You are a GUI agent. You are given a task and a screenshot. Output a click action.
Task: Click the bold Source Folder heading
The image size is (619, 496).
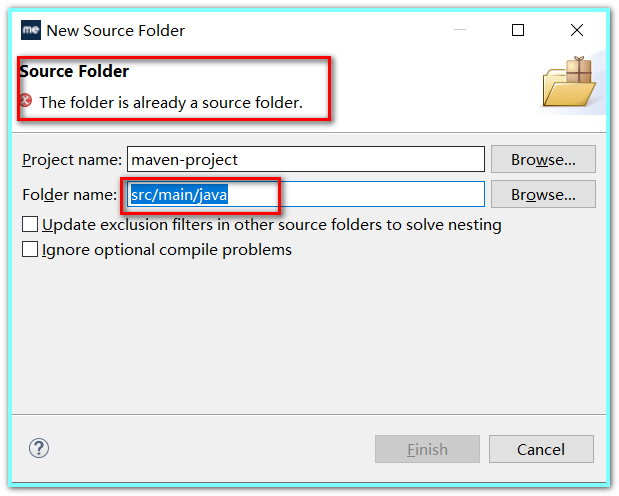[74, 71]
